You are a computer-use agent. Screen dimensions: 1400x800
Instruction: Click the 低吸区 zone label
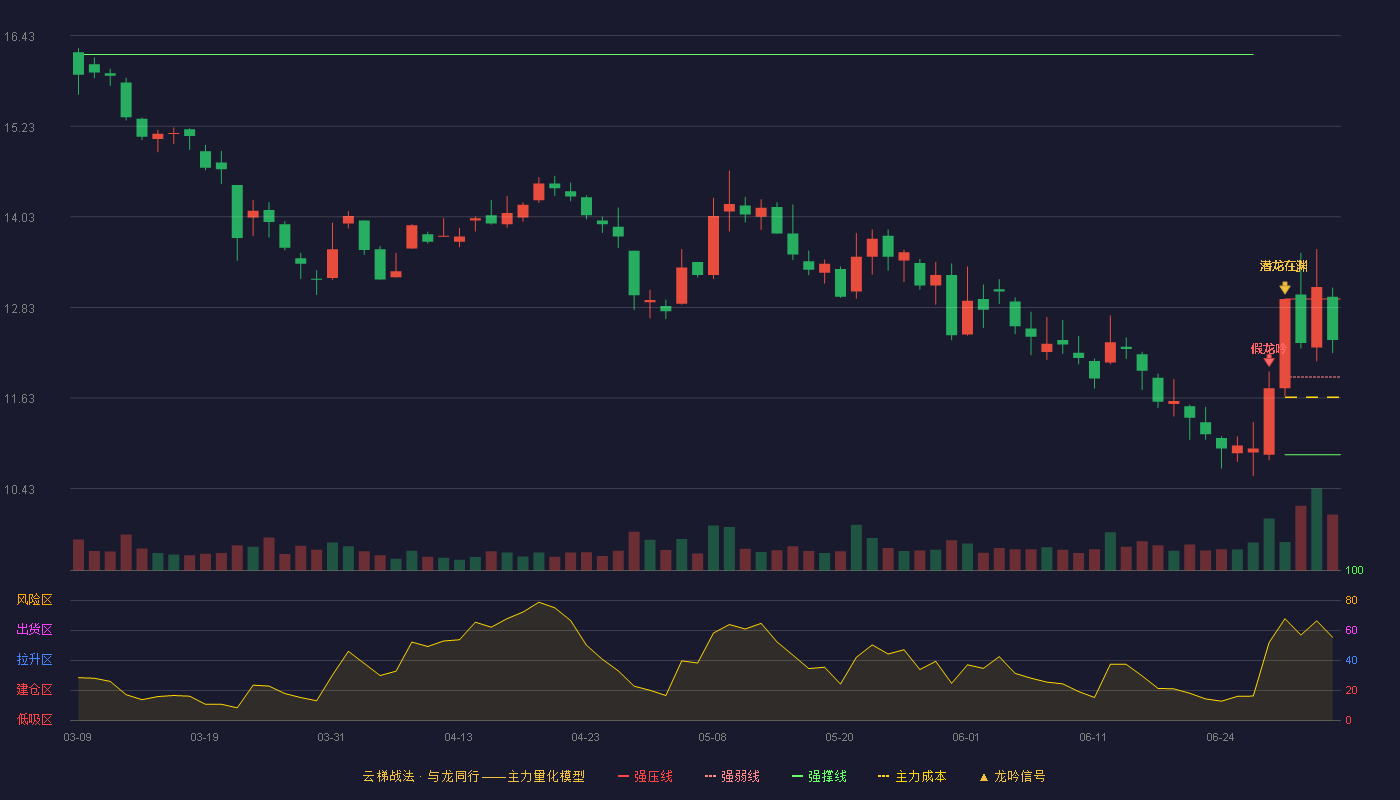coord(34,720)
